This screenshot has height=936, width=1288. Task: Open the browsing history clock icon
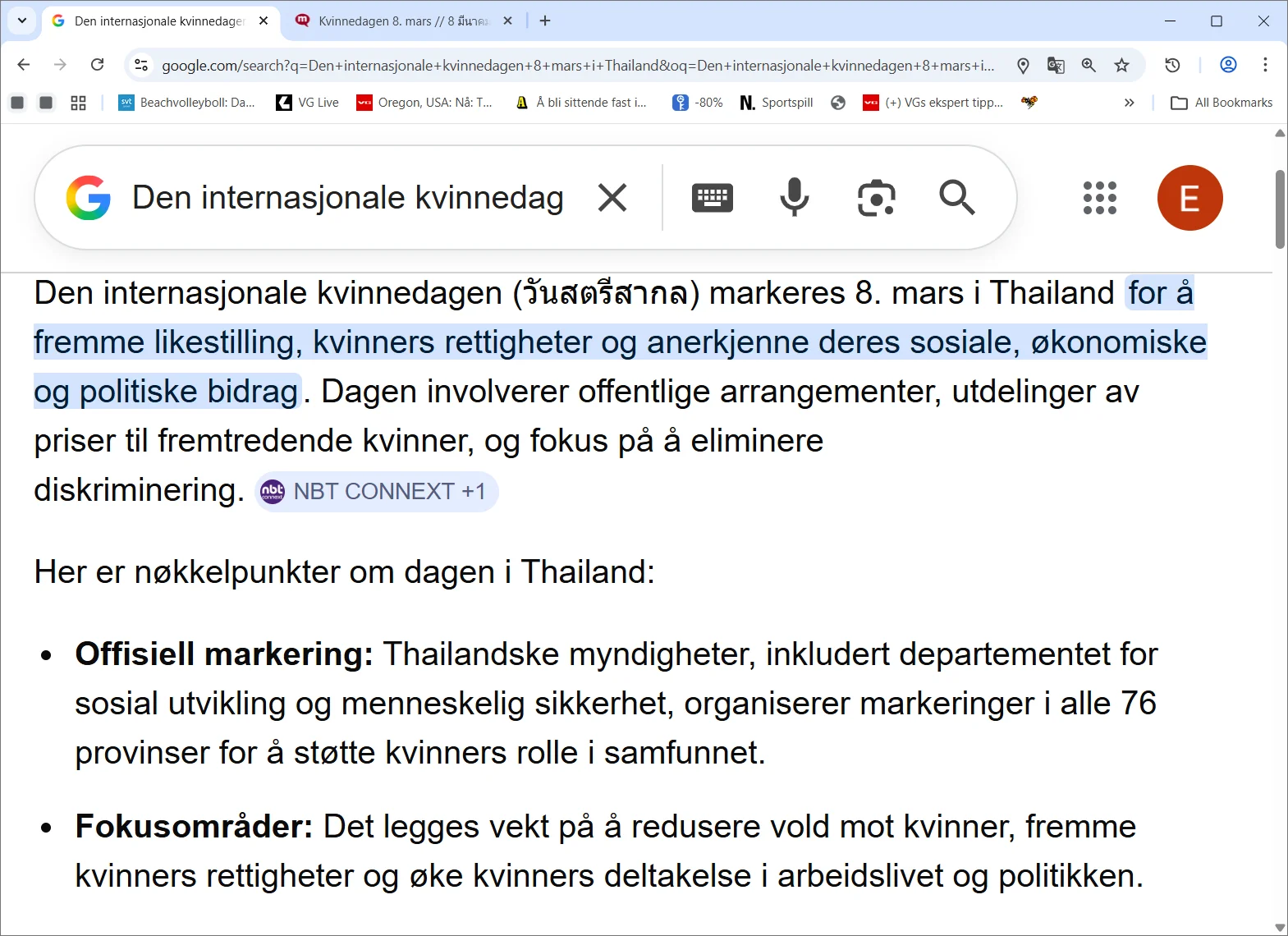point(1172,65)
